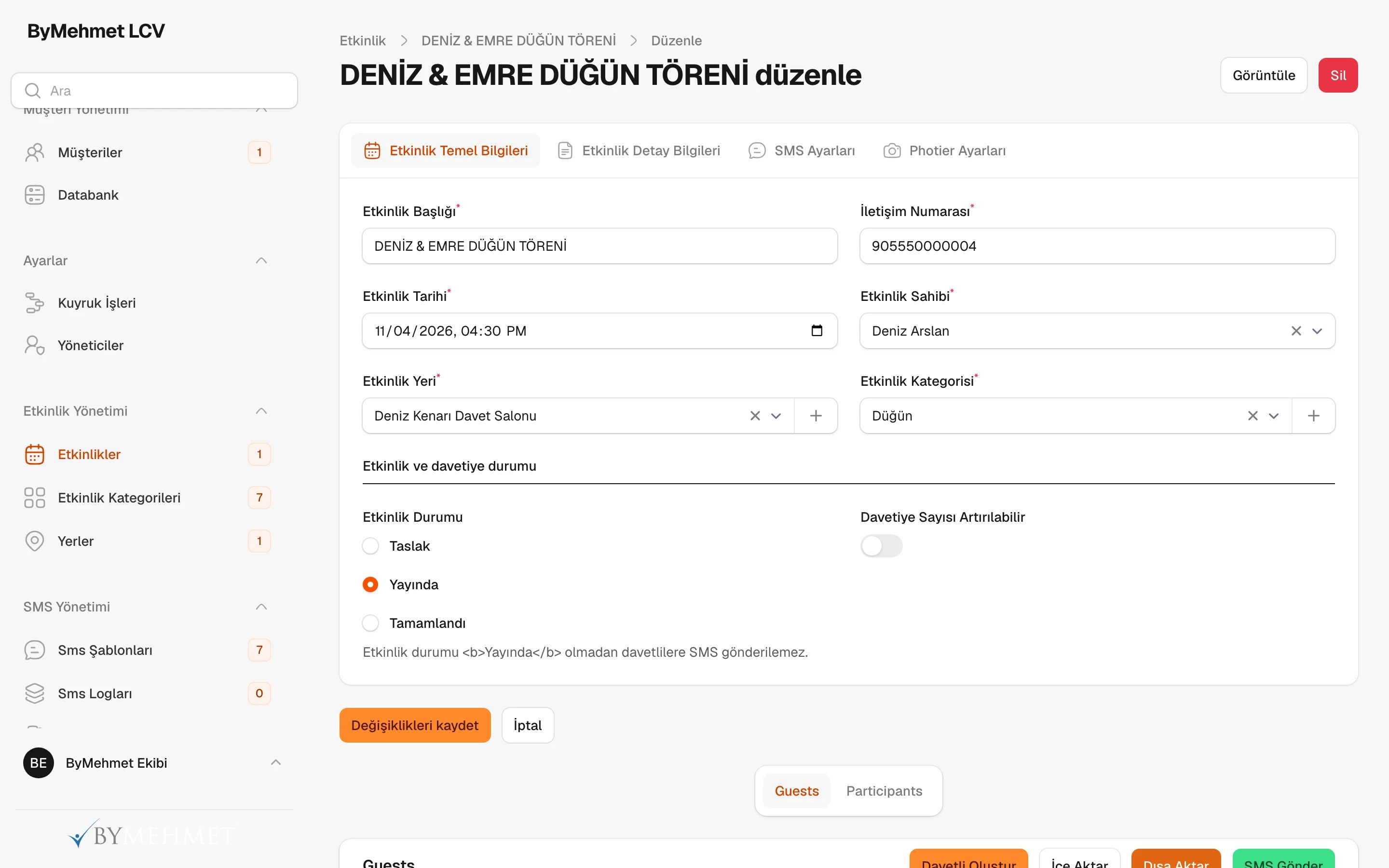Open the SMS Ayarları tab
Image resolution: width=1389 pixels, height=868 pixels.
coord(802,150)
